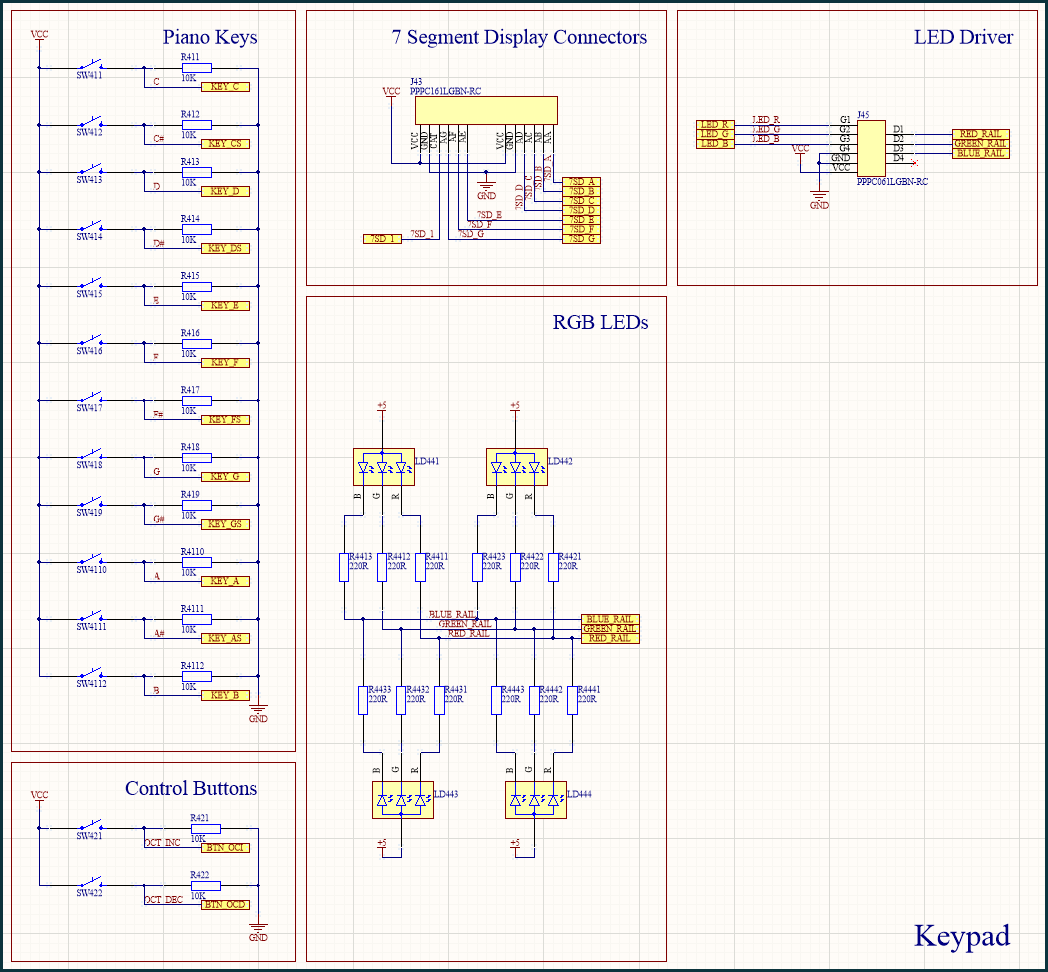Select RGB LED component LD444
Viewport: 1048px width, 972px height.
[535, 800]
